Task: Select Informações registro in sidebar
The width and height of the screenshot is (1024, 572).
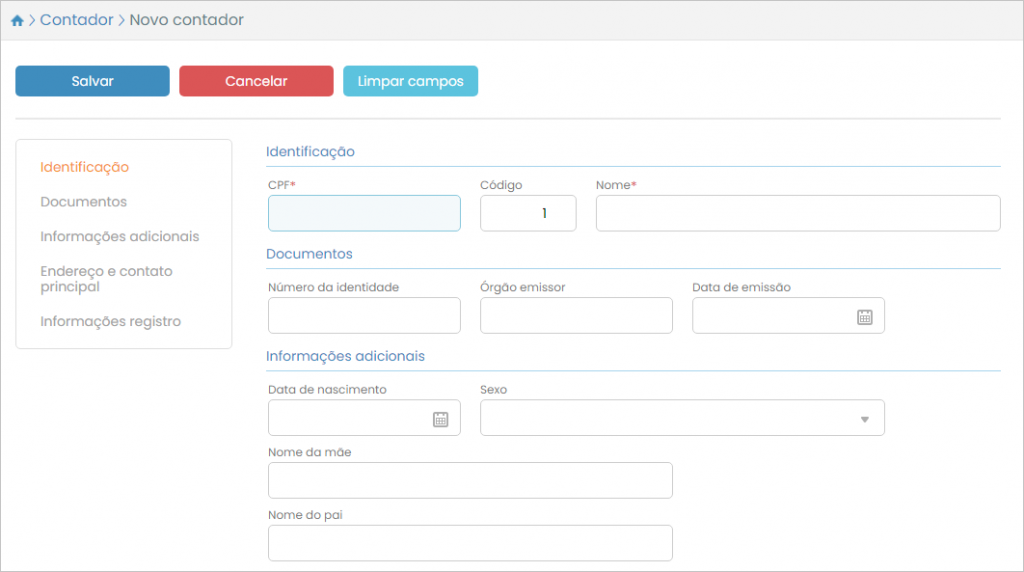Action: (110, 322)
